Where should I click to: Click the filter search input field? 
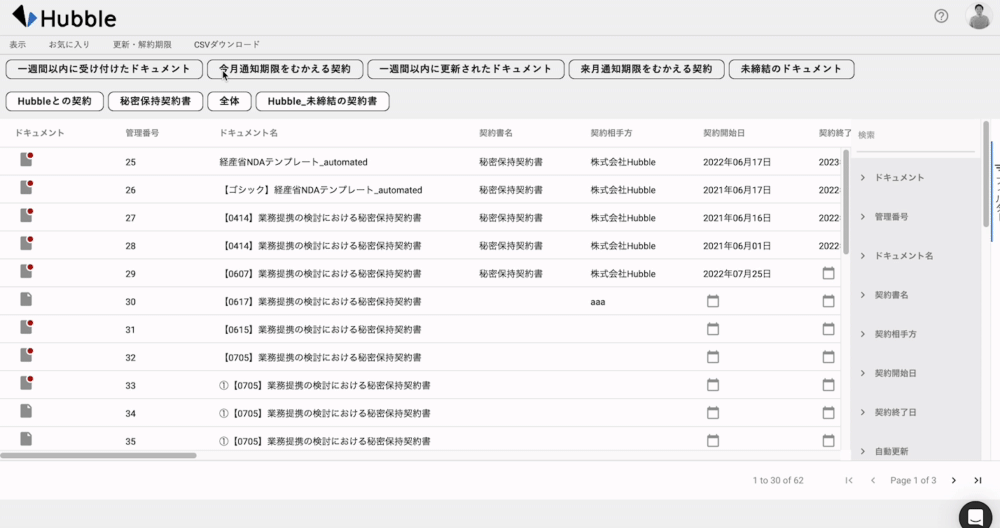[915, 136]
